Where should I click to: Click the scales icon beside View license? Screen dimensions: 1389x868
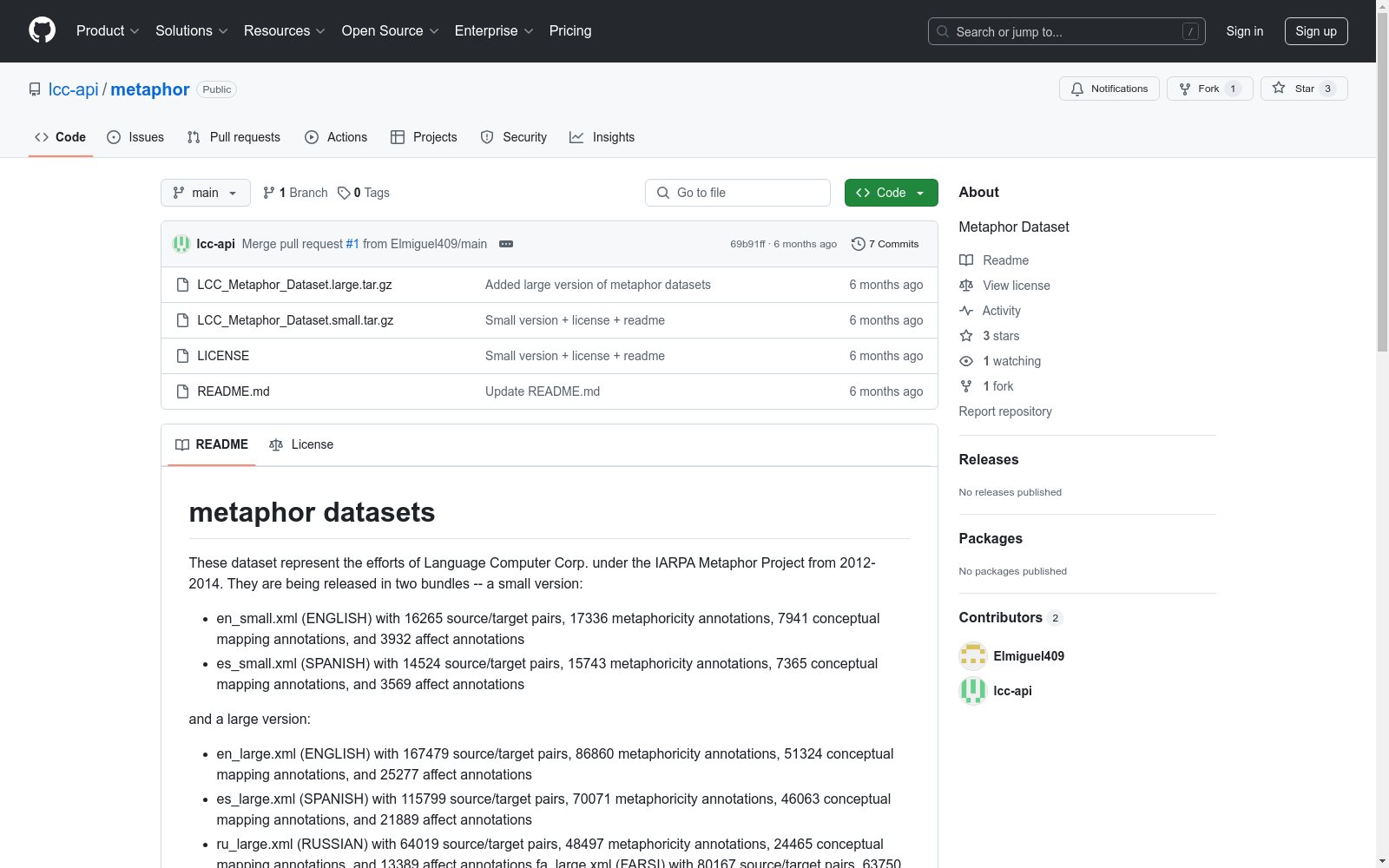[966, 286]
